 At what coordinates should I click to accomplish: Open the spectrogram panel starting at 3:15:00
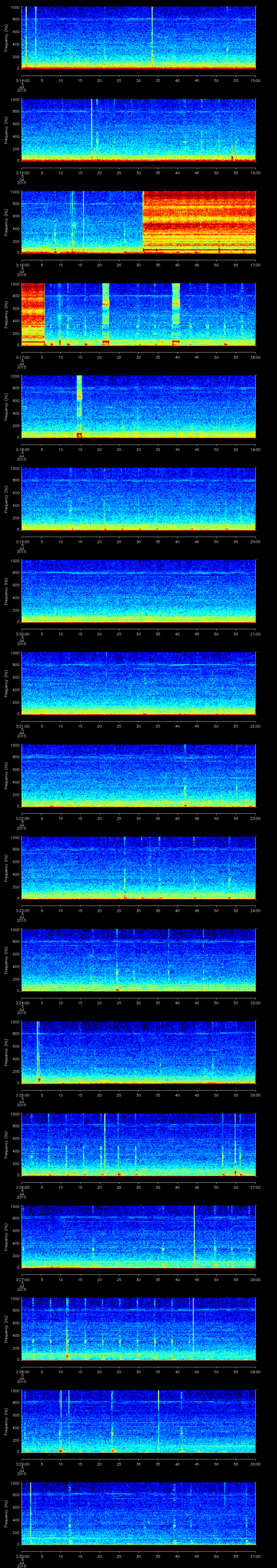pos(138,130)
